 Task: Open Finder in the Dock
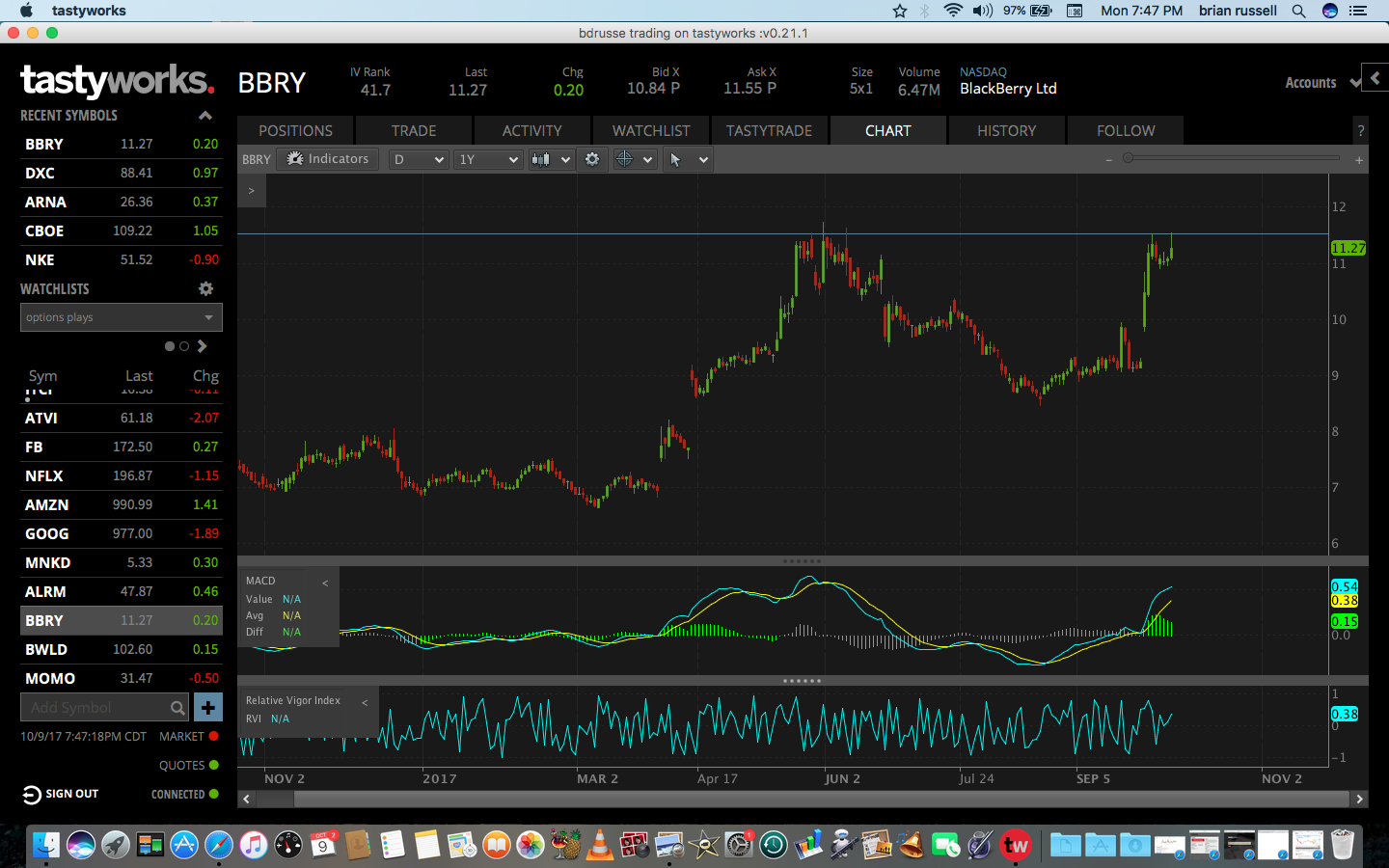[45, 846]
